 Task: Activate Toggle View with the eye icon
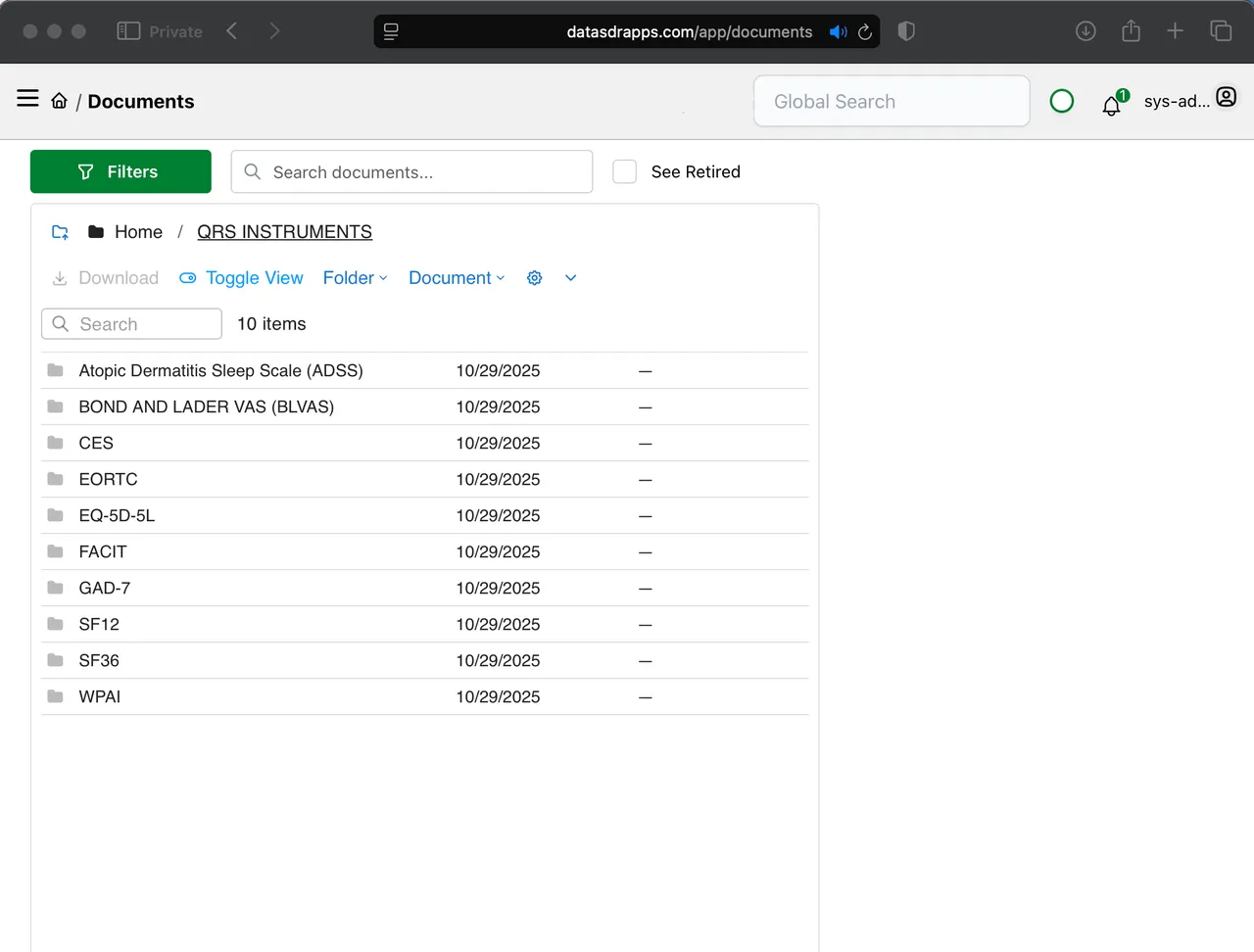241,278
